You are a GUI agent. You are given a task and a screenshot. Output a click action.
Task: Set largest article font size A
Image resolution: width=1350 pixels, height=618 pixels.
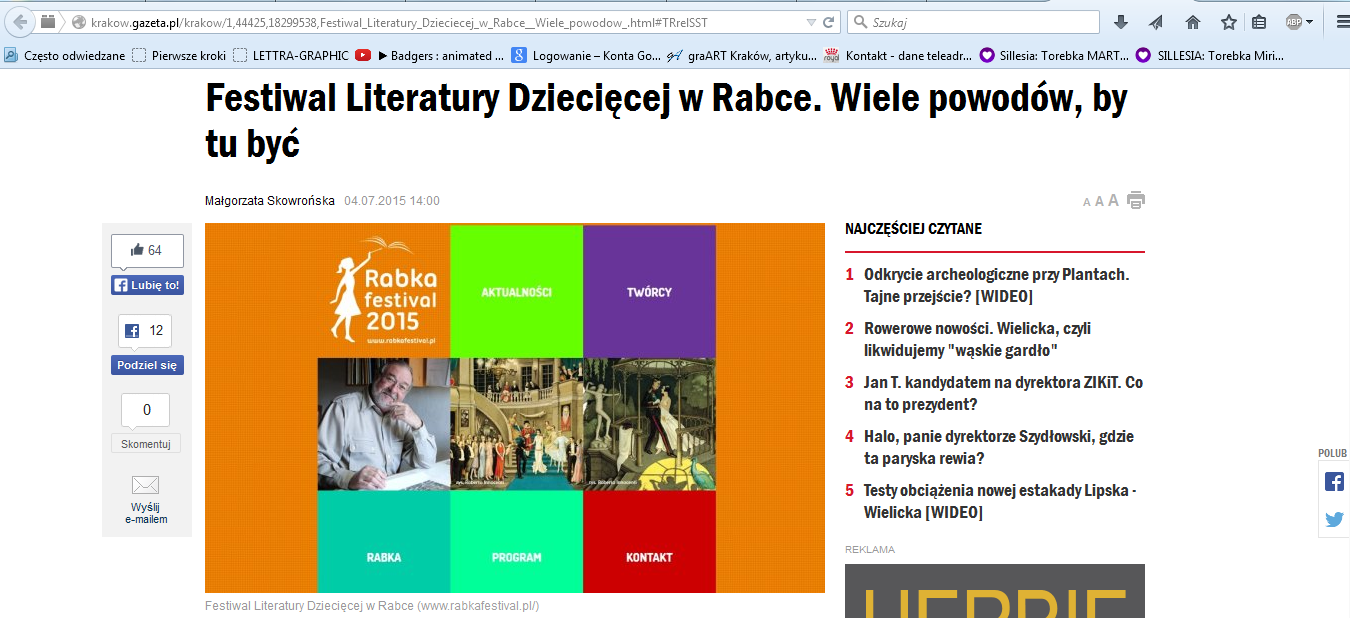click(x=1113, y=201)
